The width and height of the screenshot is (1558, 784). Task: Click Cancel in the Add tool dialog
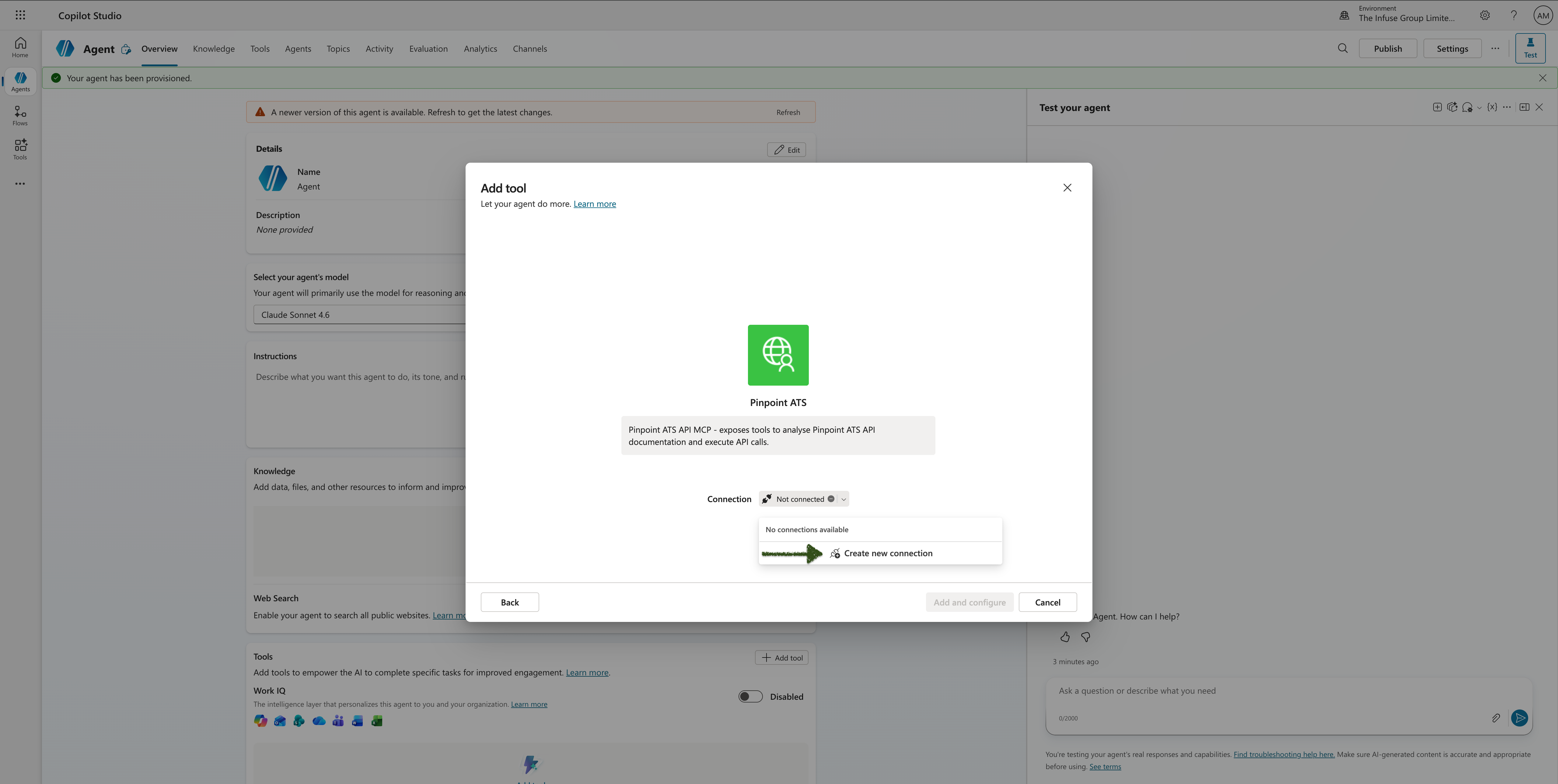1047,603
